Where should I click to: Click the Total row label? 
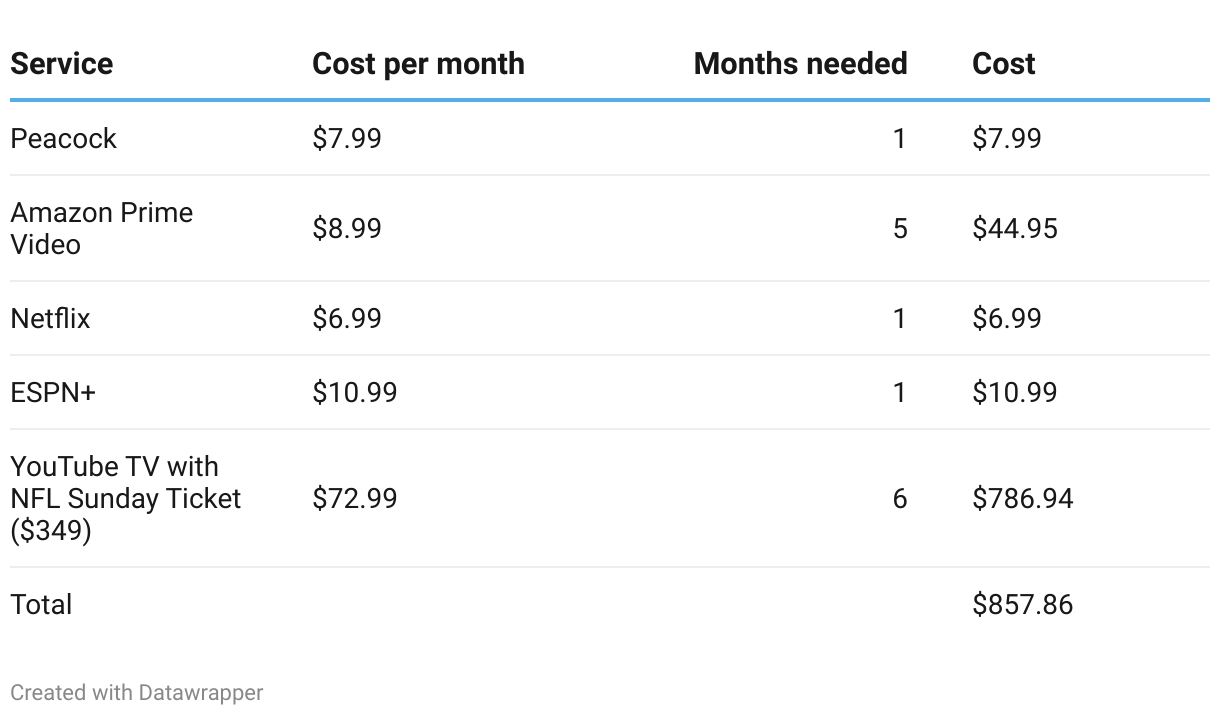[41, 604]
